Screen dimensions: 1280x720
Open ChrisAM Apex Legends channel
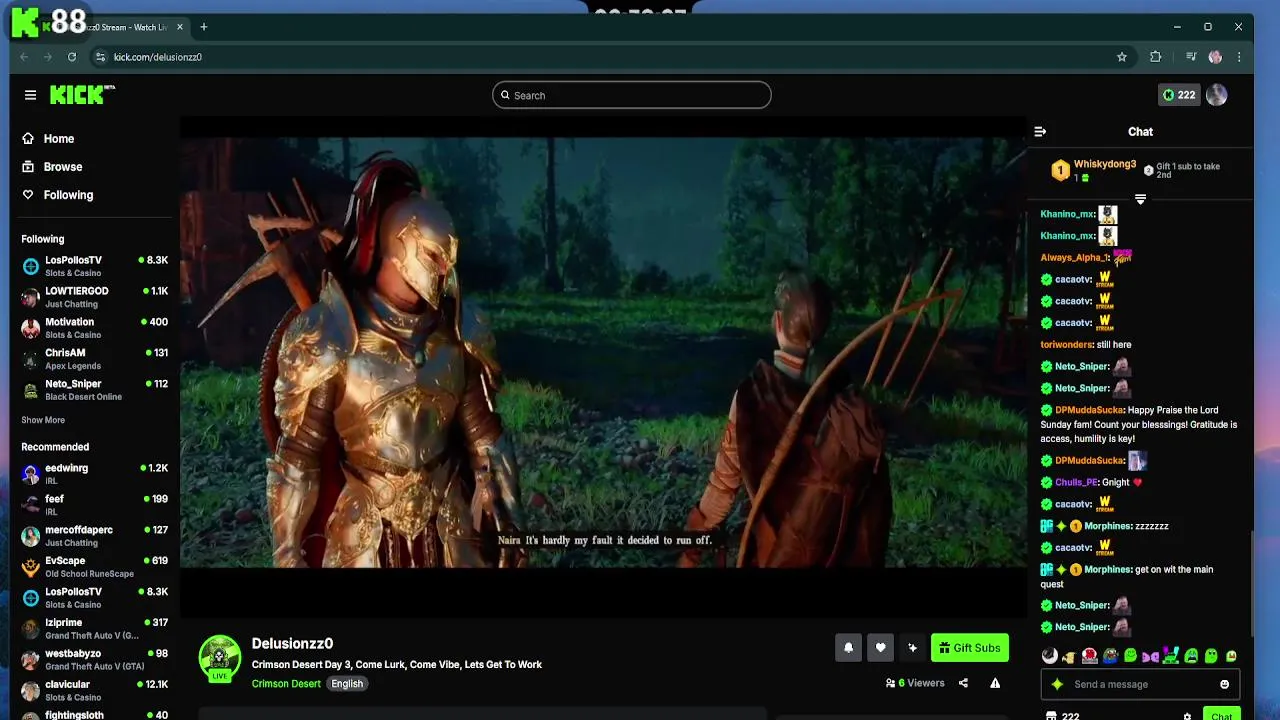coord(94,359)
